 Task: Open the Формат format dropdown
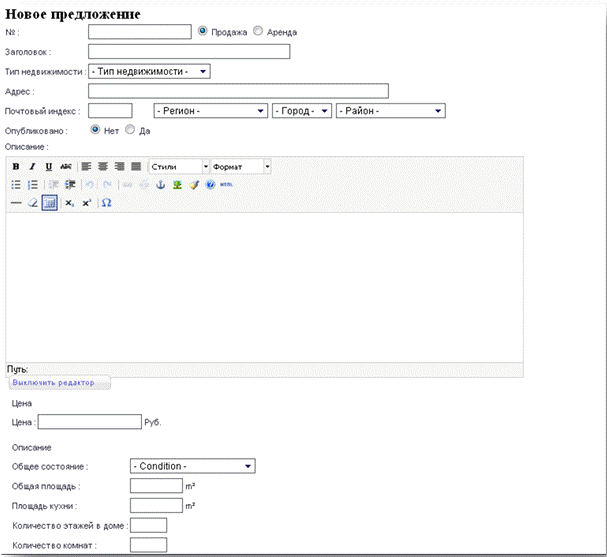(x=241, y=166)
